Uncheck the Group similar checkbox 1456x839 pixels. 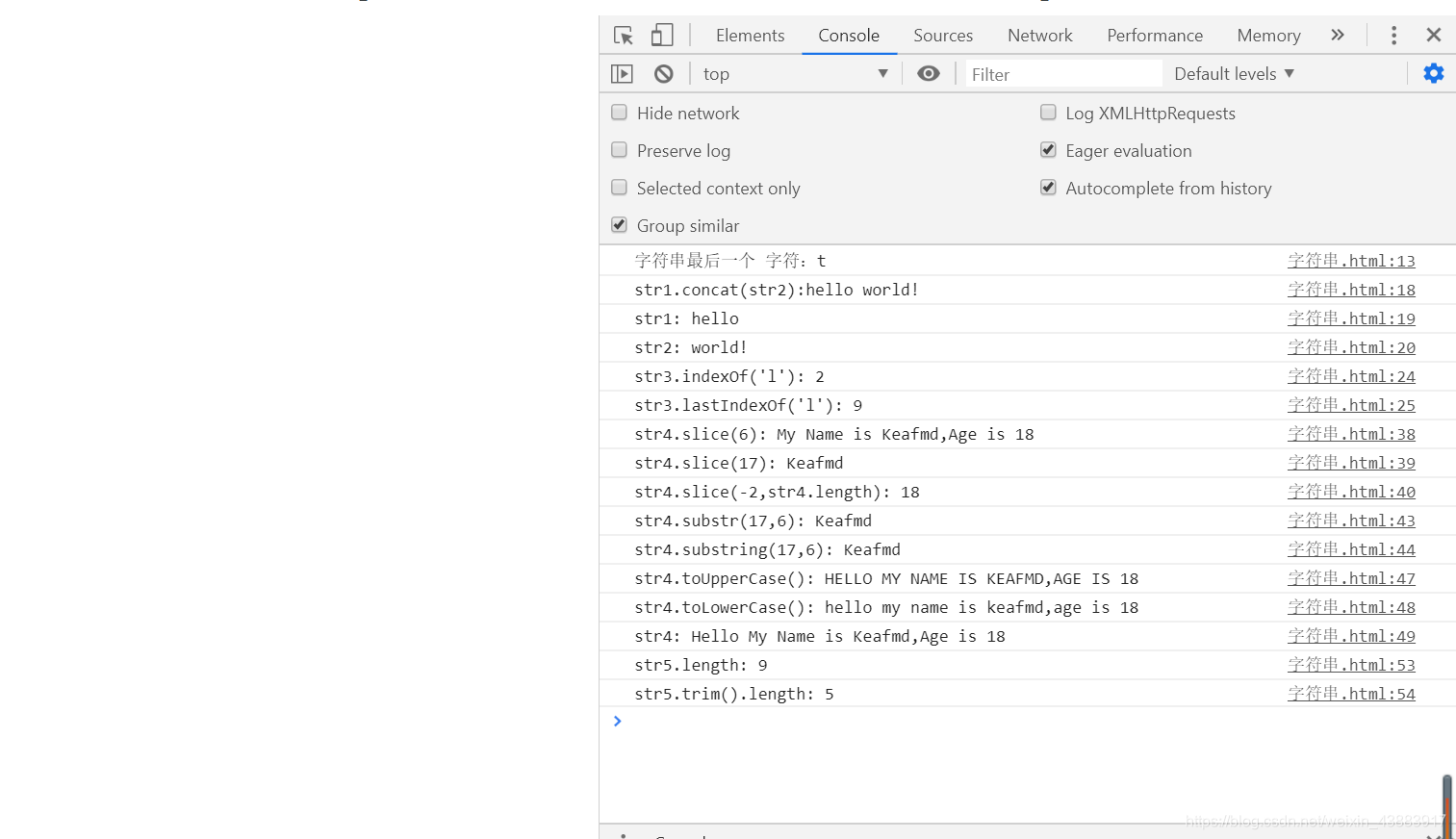(x=620, y=225)
